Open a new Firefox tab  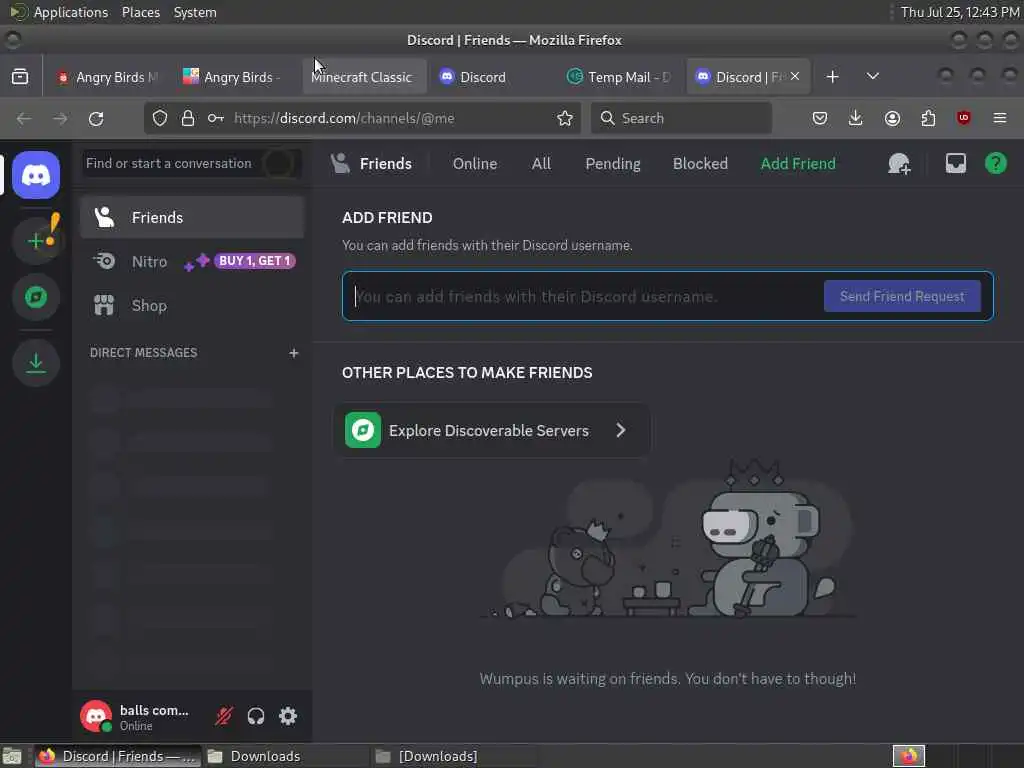[x=832, y=77]
